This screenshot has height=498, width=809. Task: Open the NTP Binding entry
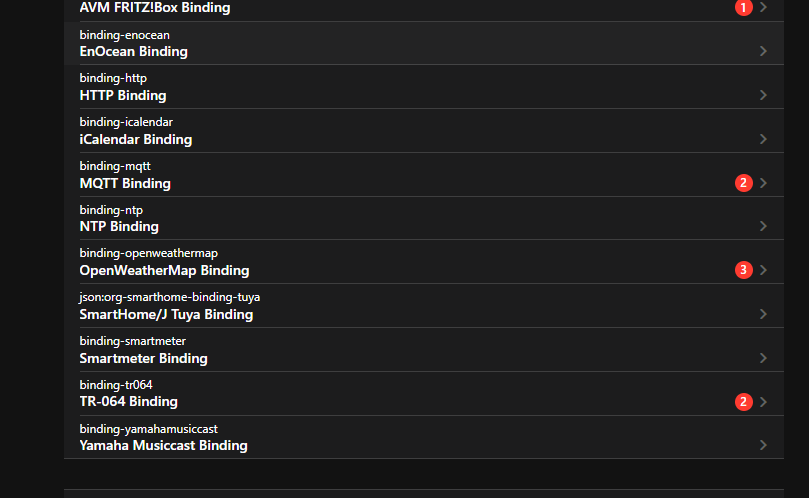[x=119, y=226]
